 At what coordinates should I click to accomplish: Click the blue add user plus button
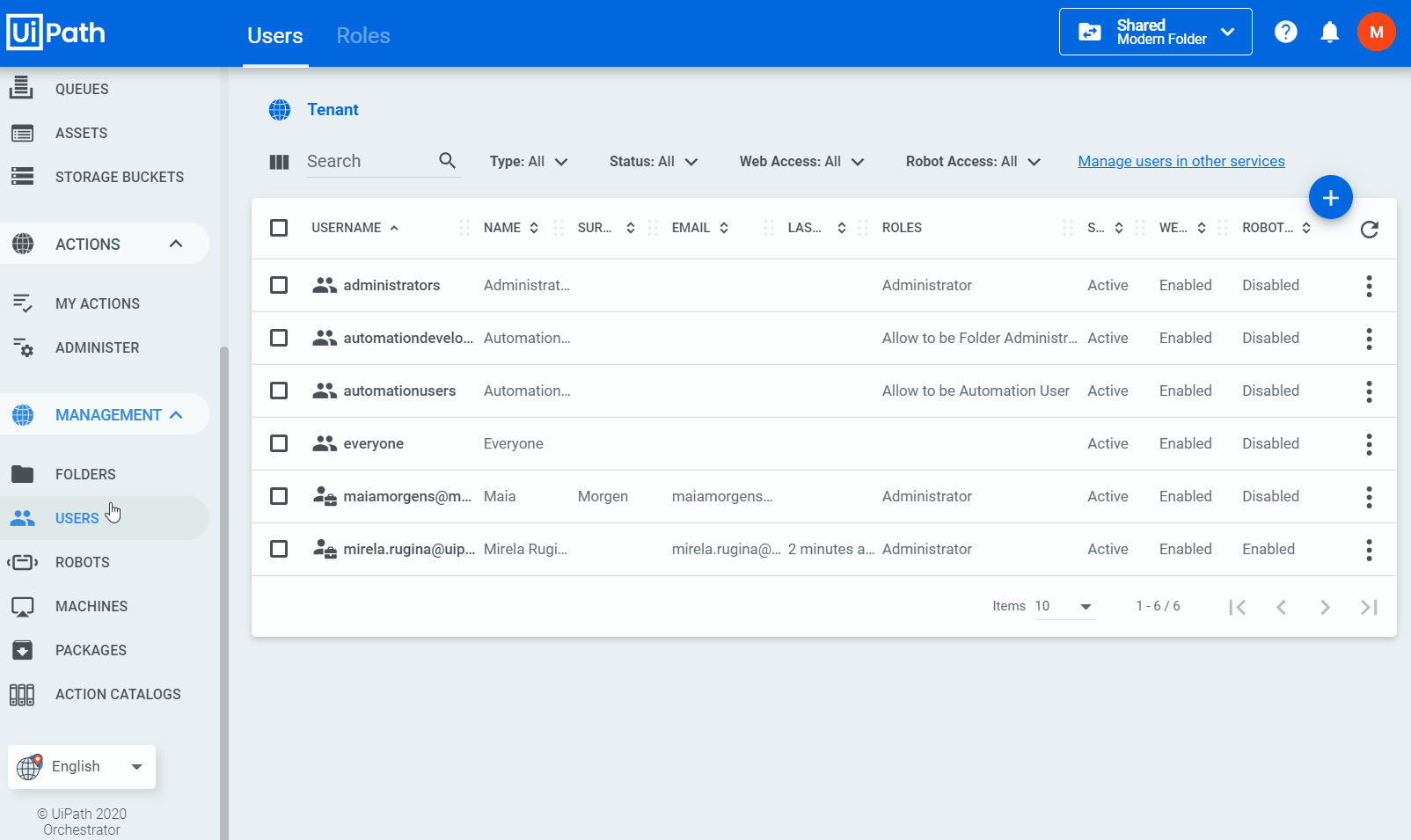(1331, 198)
